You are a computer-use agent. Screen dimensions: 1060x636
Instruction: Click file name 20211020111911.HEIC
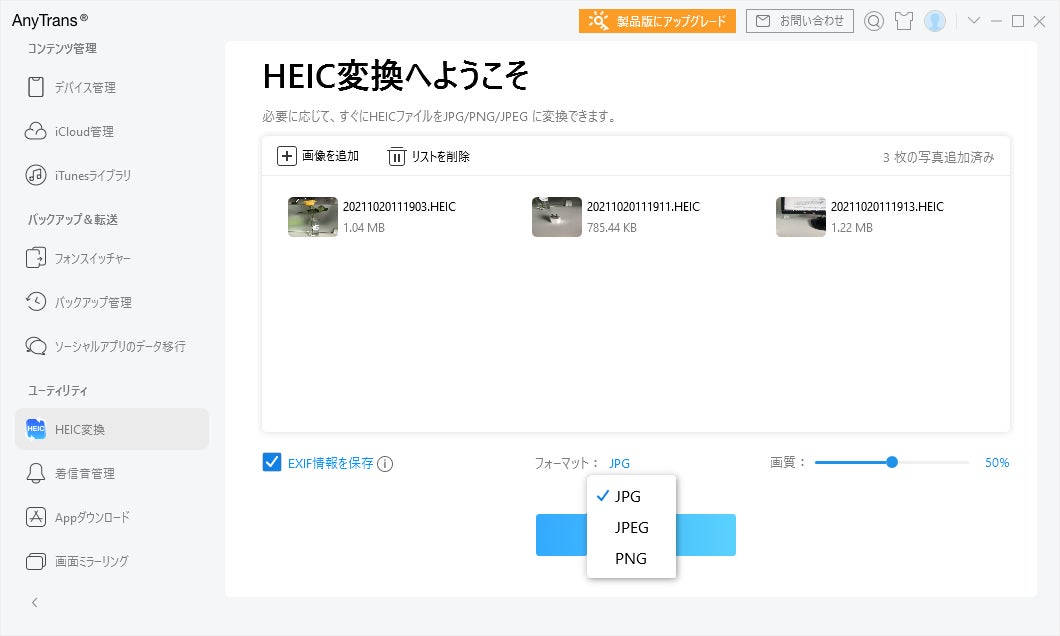click(644, 207)
